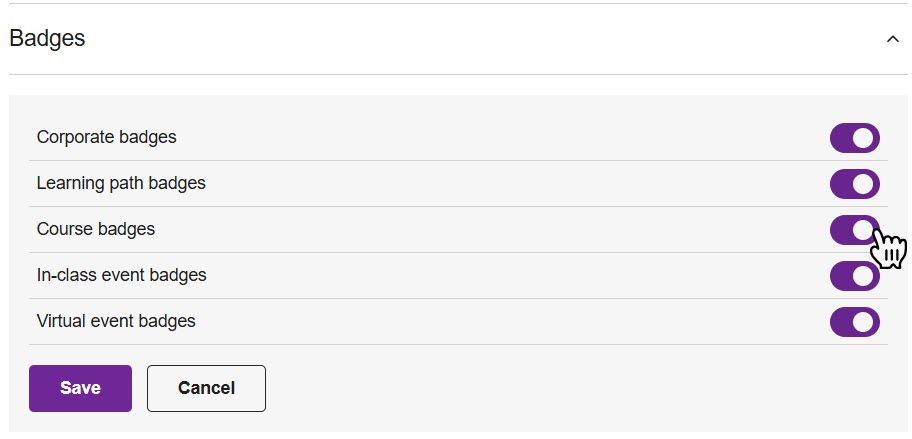Click the Learning path badges label
Screen dimensions: 912x439
[x=121, y=184]
